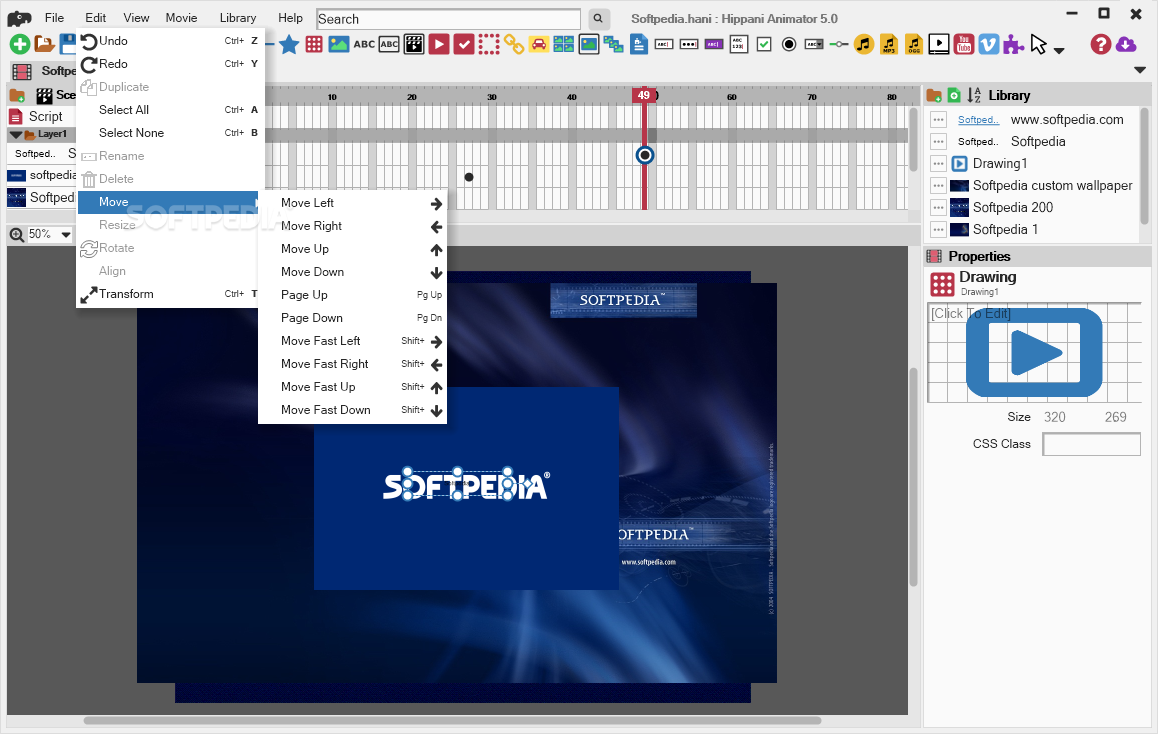This screenshot has width=1158, height=734.
Task: Open the Help menu
Action: [290, 18]
